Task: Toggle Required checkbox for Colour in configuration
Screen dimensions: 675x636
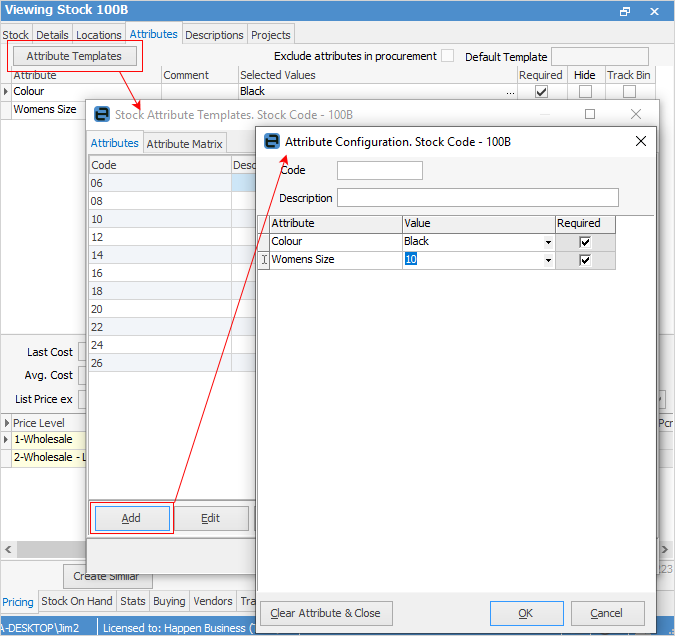Action: (585, 242)
